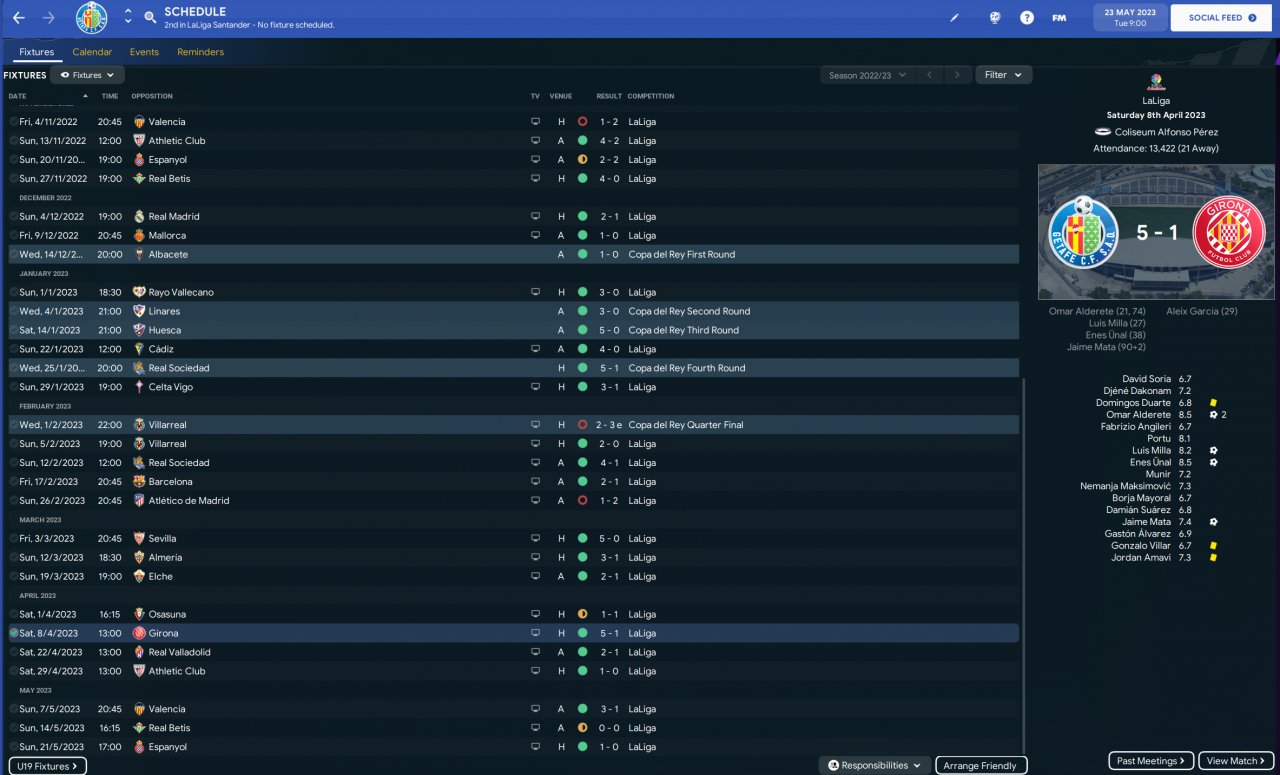The image size is (1280, 775).
Task: Click the Linares club badge
Action: click(x=139, y=311)
